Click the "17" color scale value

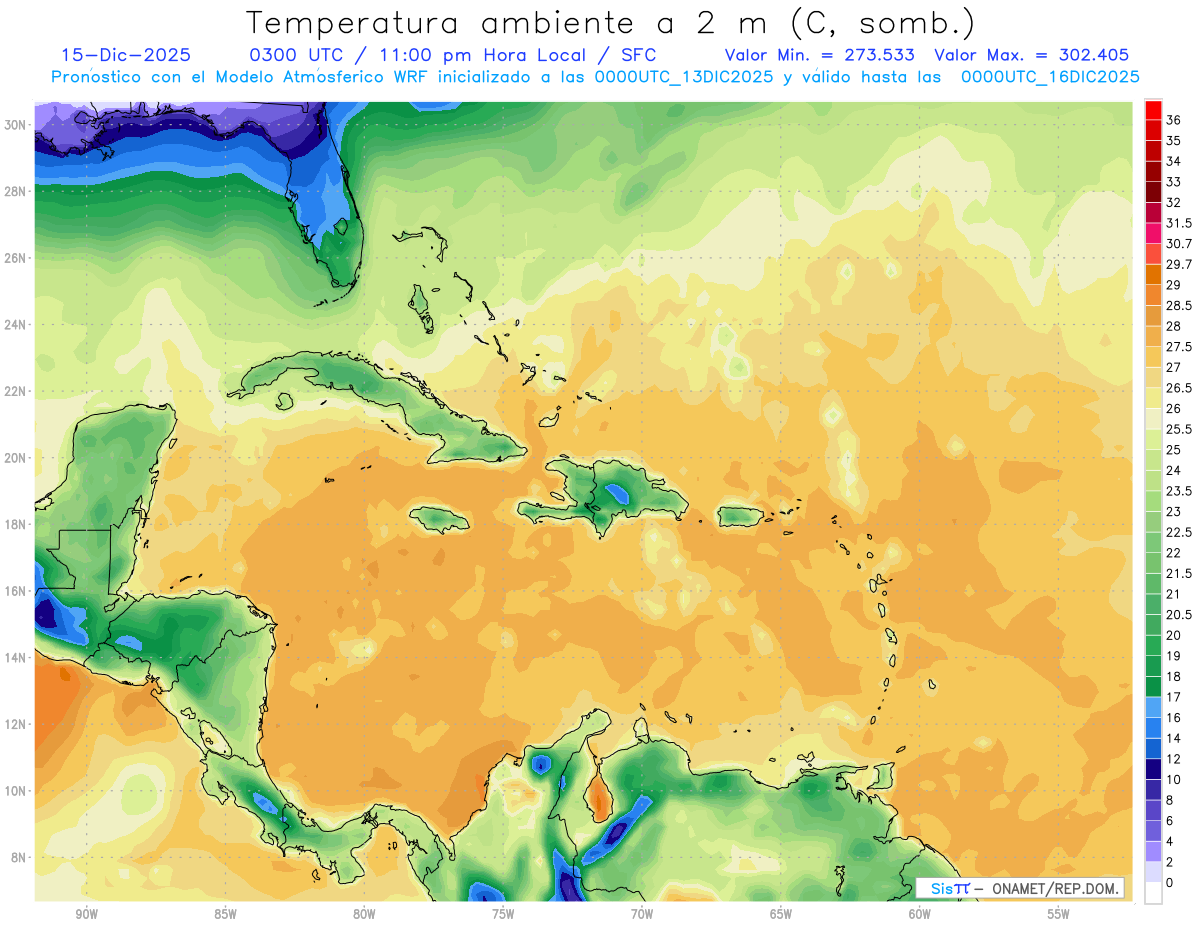click(1174, 697)
